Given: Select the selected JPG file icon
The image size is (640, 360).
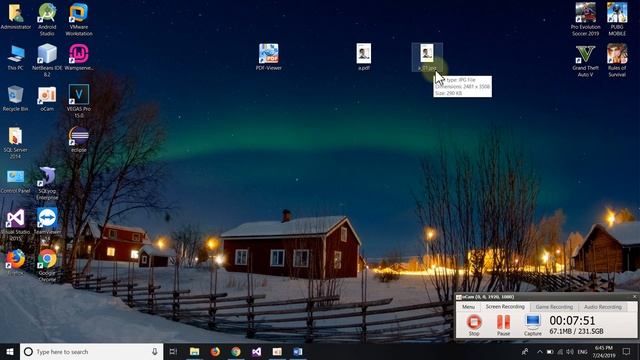Looking at the screenshot, I should tap(427, 57).
